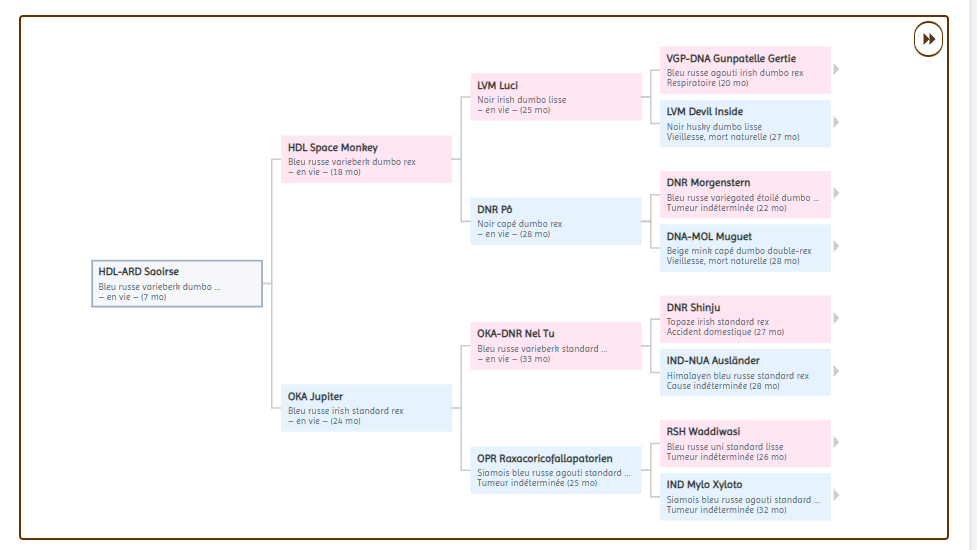Click the LVM Devil Inside card
Image resolution: width=977 pixels, height=550 pixels.
coord(745,124)
